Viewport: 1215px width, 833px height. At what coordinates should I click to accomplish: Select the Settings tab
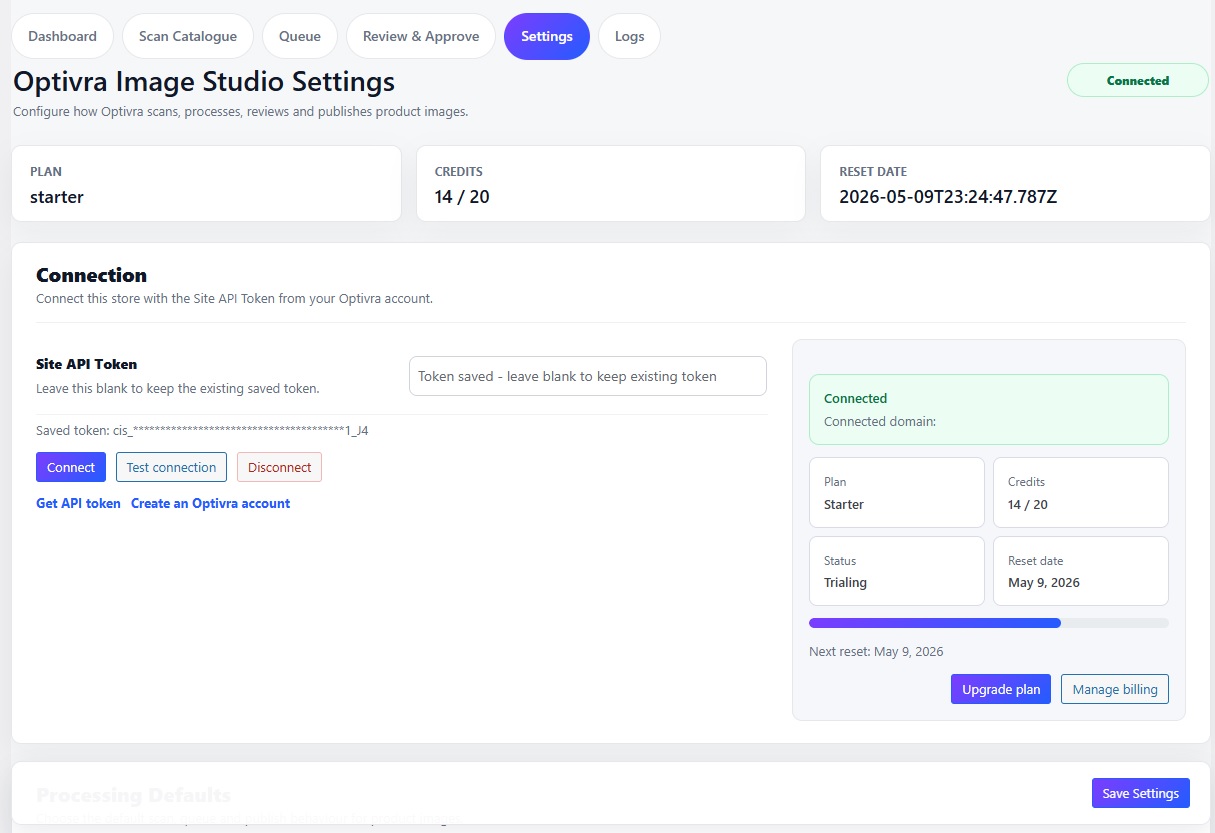546,36
